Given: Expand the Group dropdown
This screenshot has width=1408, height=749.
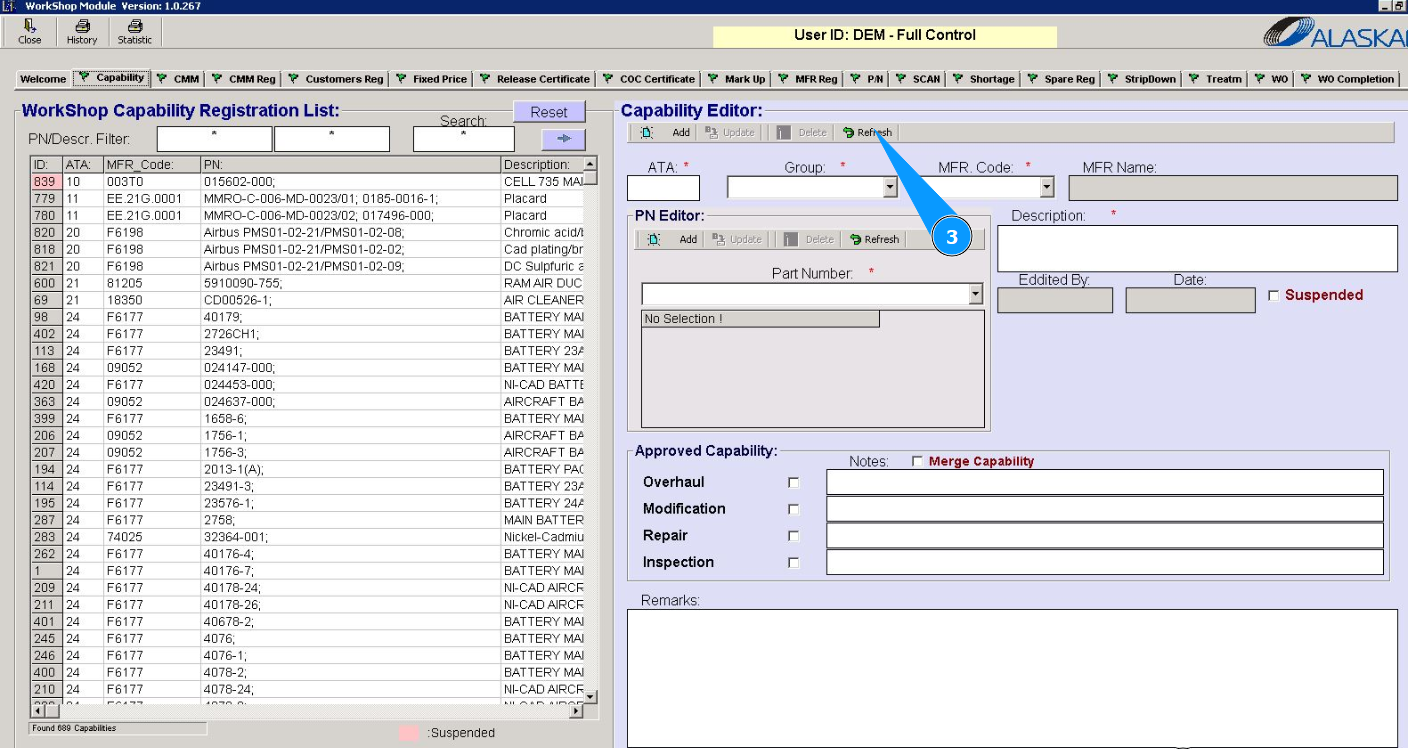Looking at the screenshot, I should [890, 188].
